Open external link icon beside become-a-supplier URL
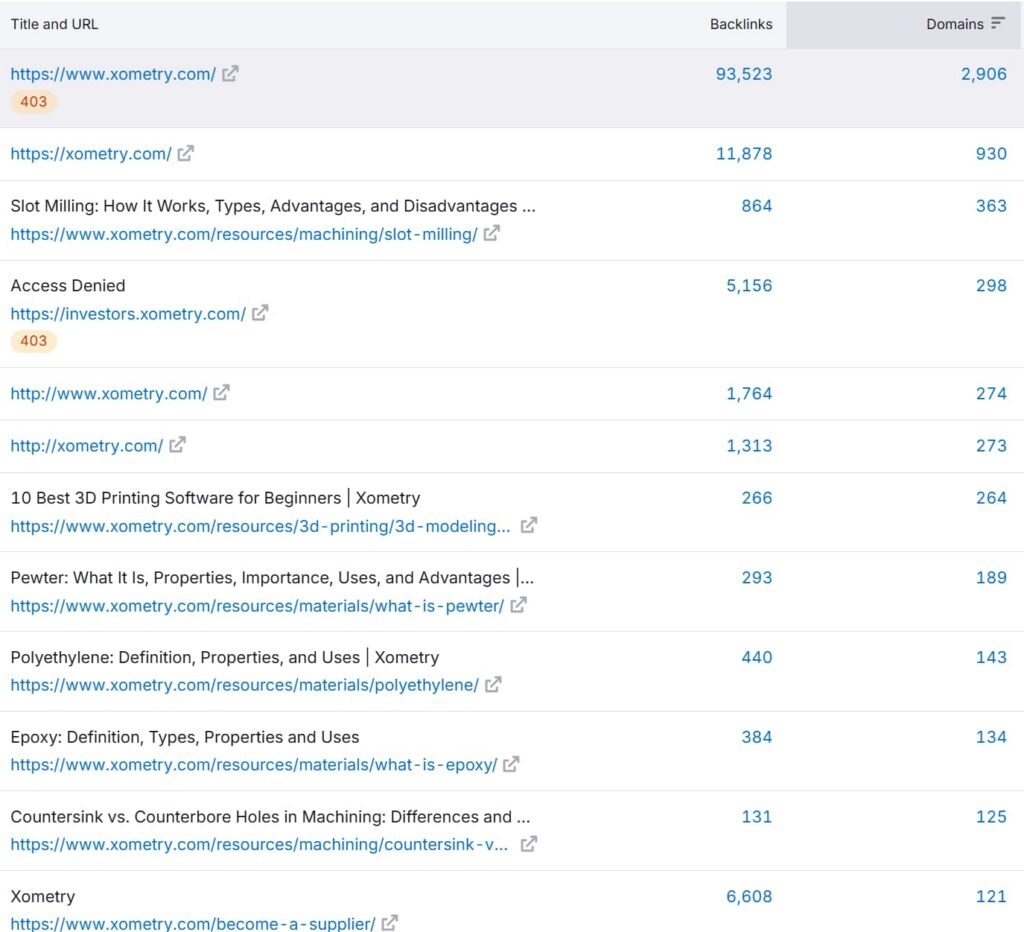This screenshot has width=1024, height=932. click(x=390, y=923)
